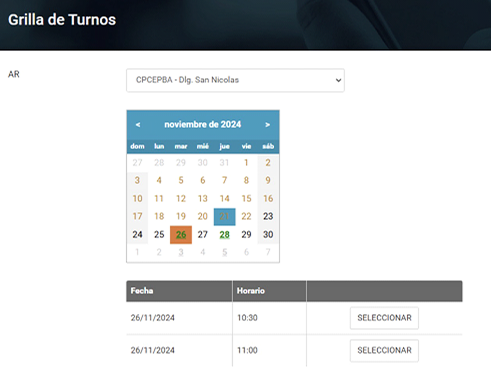This screenshot has width=491, height=377.
Task: Choose December 3 in next month row
Action: click(181, 252)
